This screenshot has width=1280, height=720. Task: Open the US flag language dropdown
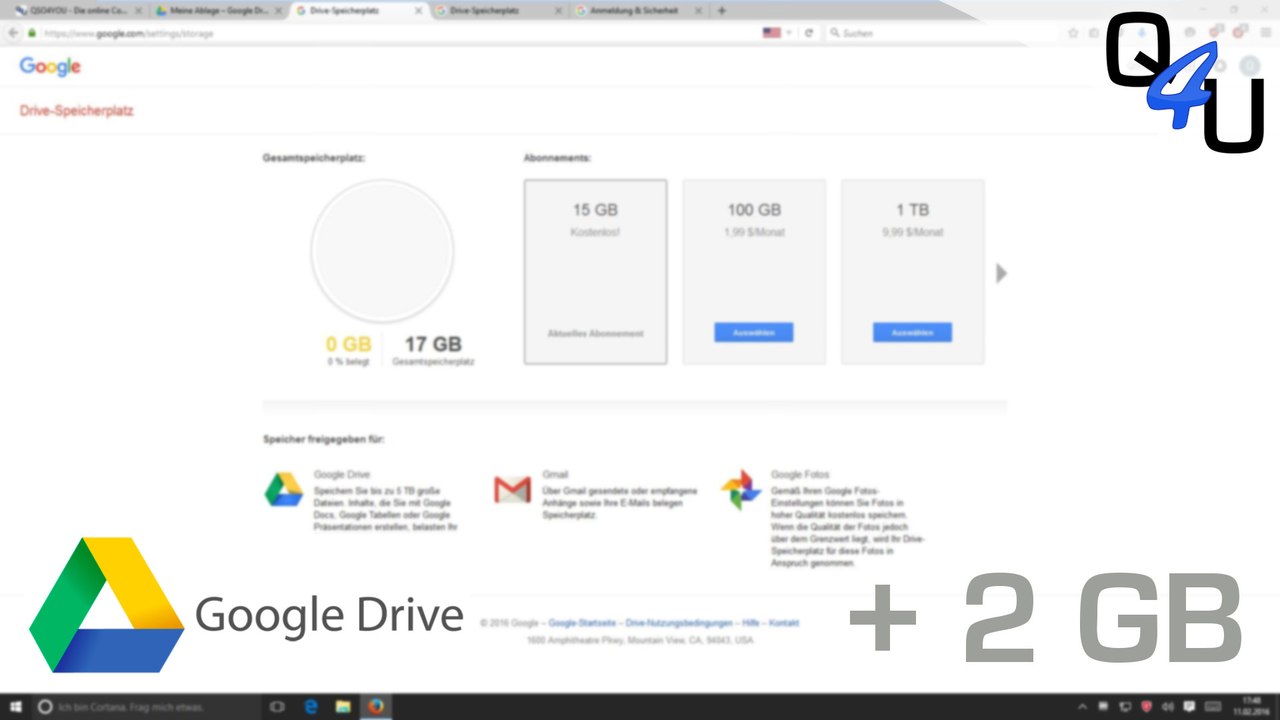(776, 33)
